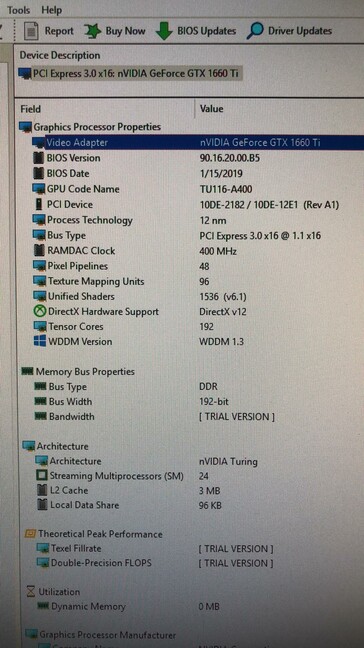Image resolution: width=364 pixels, height=648 pixels.
Task: Click the Texture Mapping Units icon
Action: coord(40,281)
